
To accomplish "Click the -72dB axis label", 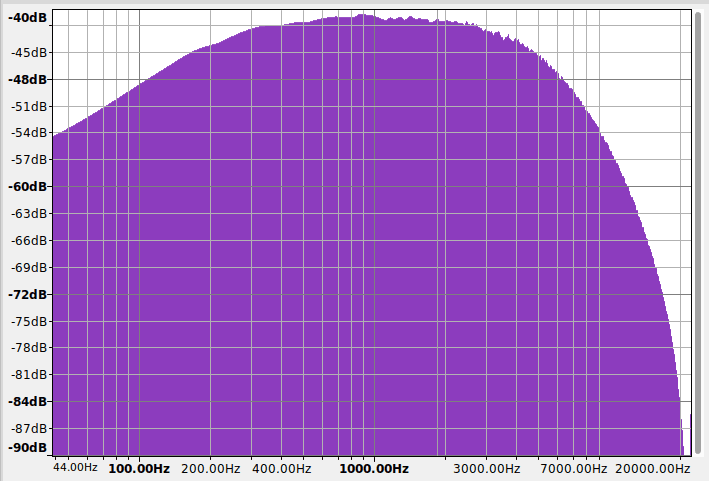I will click(x=28, y=295).
